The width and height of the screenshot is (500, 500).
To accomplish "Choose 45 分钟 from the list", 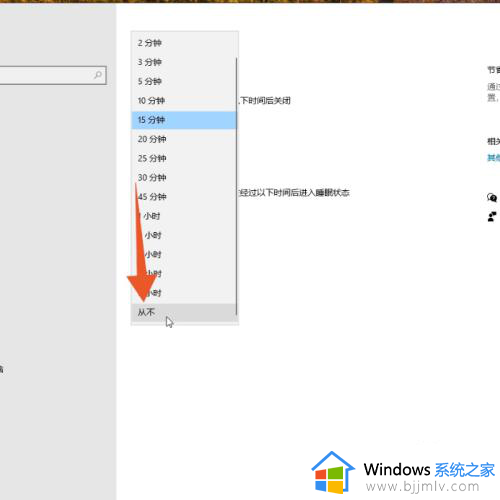I will pos(184,197).
